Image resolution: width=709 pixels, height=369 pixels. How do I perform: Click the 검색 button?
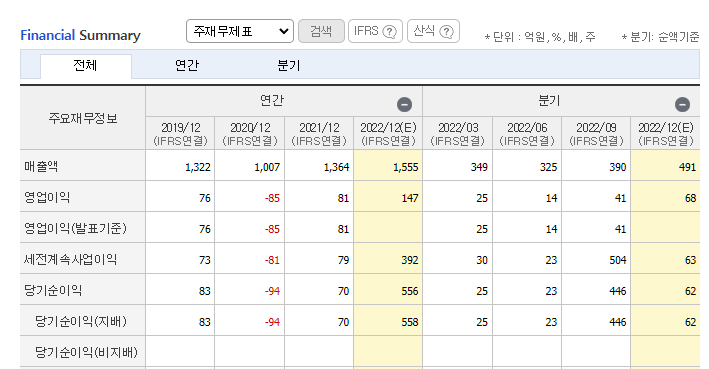[x=321, y=31]
